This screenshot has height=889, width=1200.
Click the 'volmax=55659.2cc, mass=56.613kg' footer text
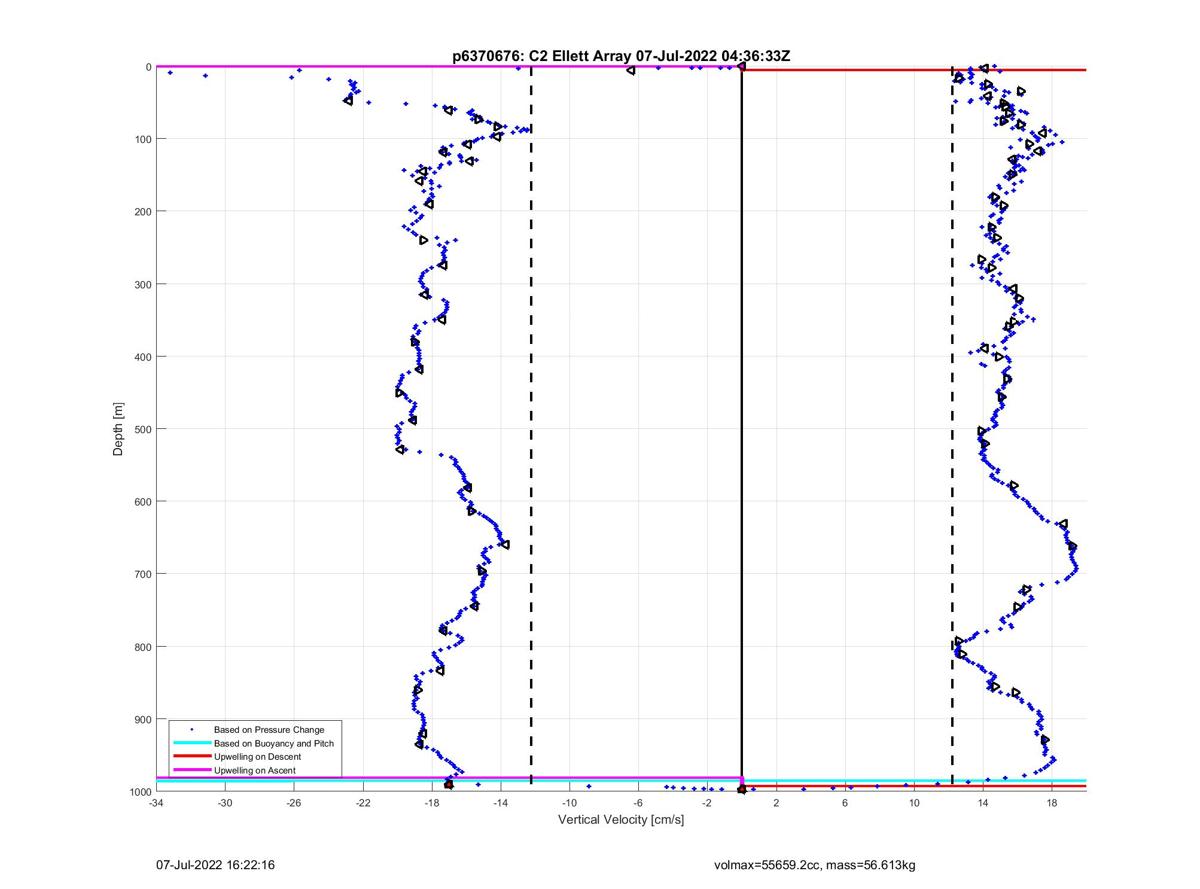click(x=815, y=864)
